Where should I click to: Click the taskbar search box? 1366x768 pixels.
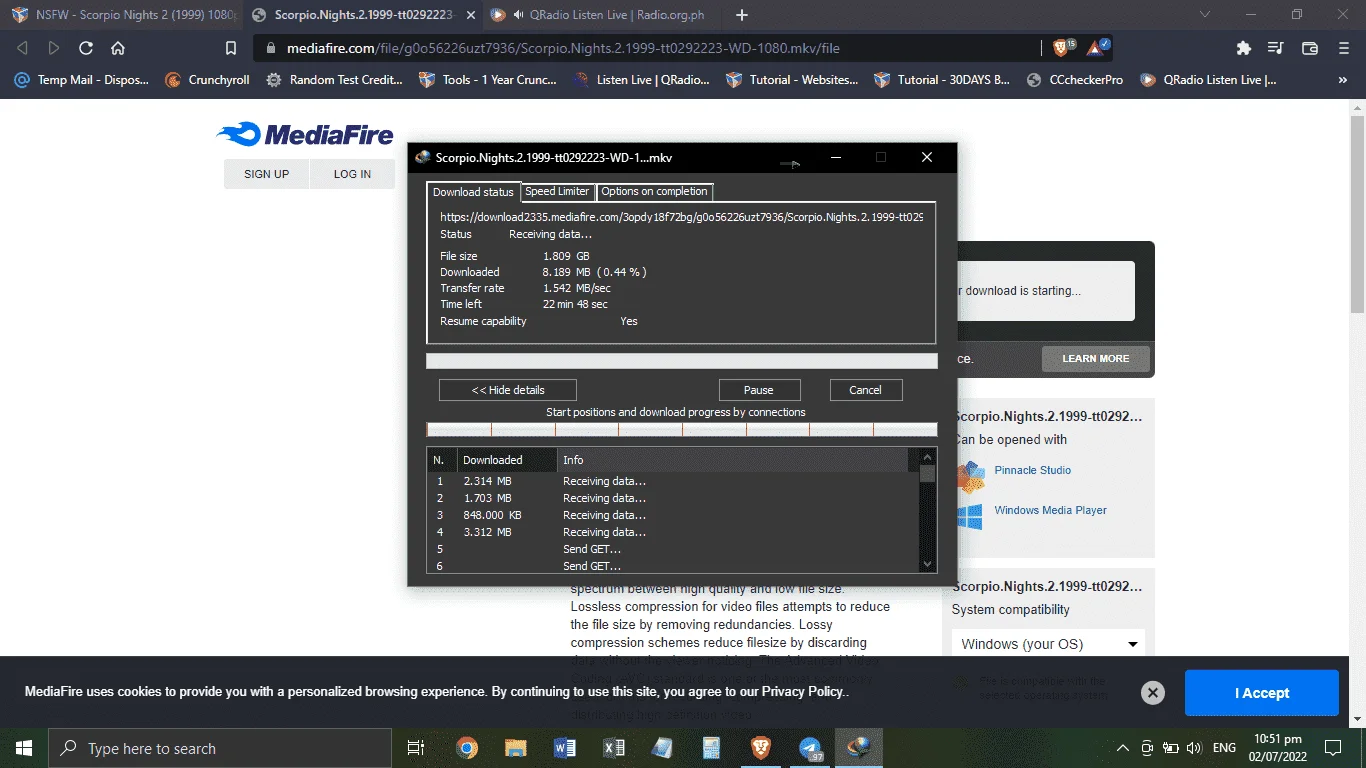tap(220, 748)
